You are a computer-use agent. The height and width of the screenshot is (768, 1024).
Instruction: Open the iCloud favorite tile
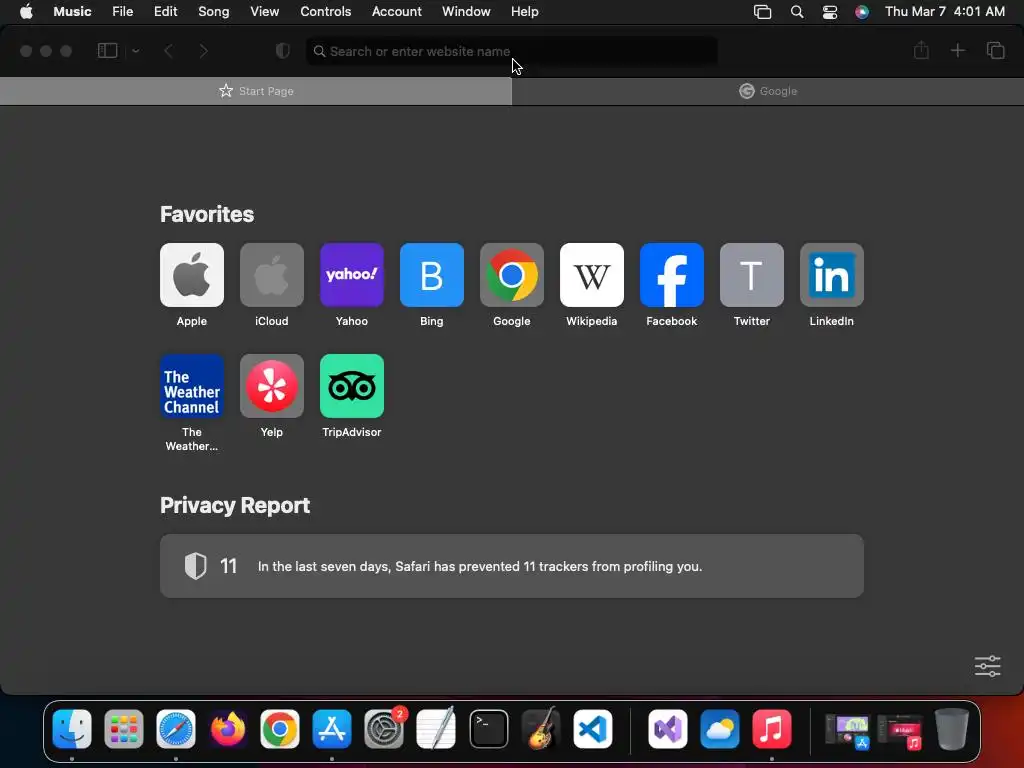272,275
